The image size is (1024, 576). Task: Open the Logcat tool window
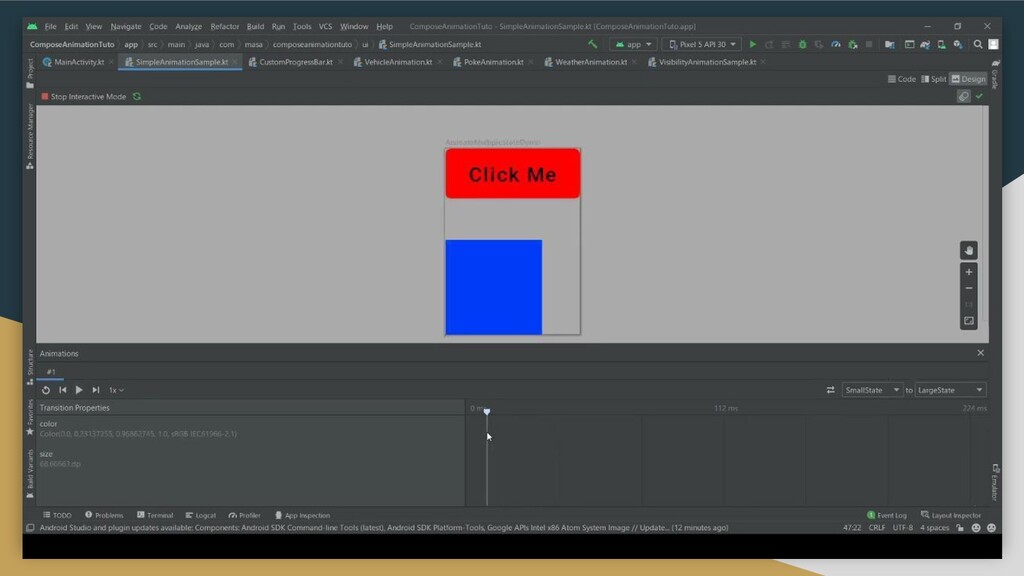pyautogui.click(x=200, y=515)
